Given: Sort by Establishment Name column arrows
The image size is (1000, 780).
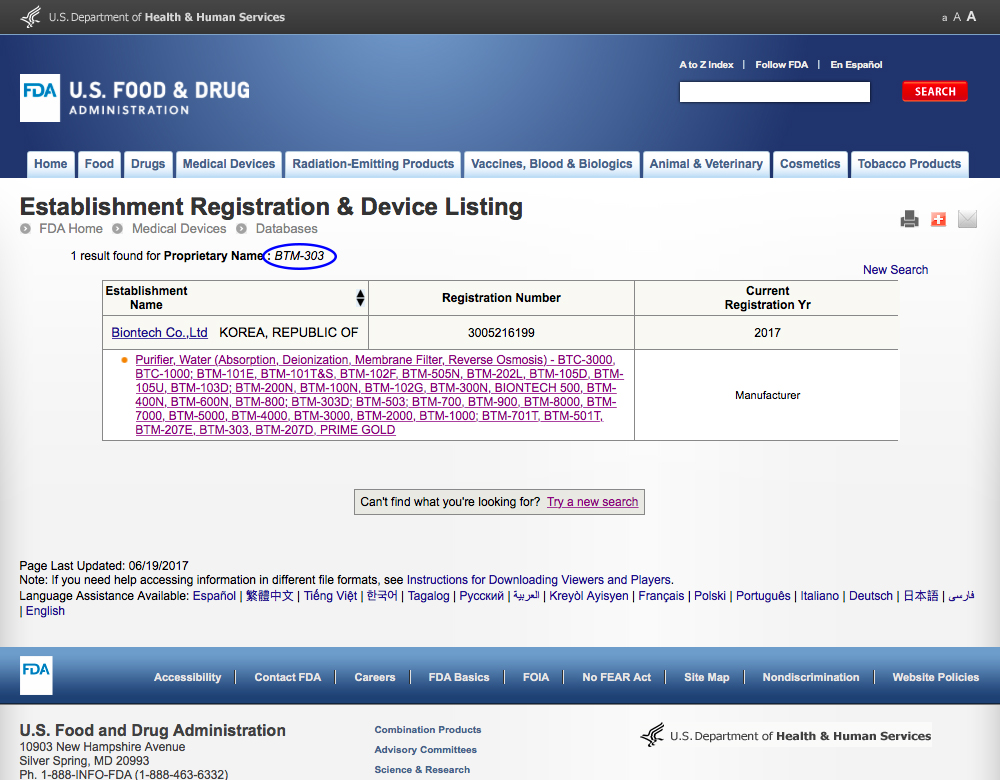Looking at the screenshot, I should [x=360, y=298].
